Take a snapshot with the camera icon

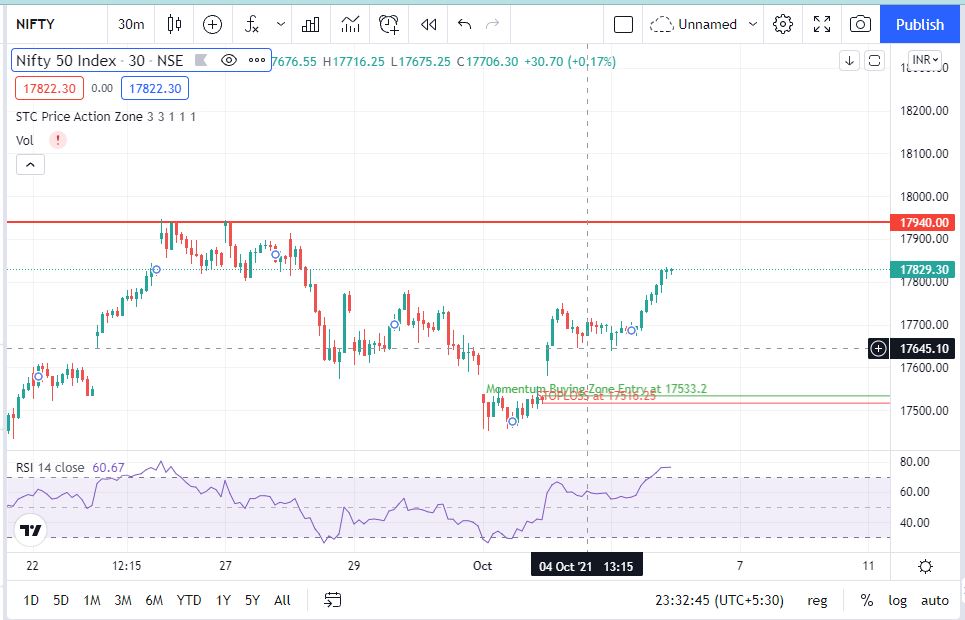click(859, 24)
